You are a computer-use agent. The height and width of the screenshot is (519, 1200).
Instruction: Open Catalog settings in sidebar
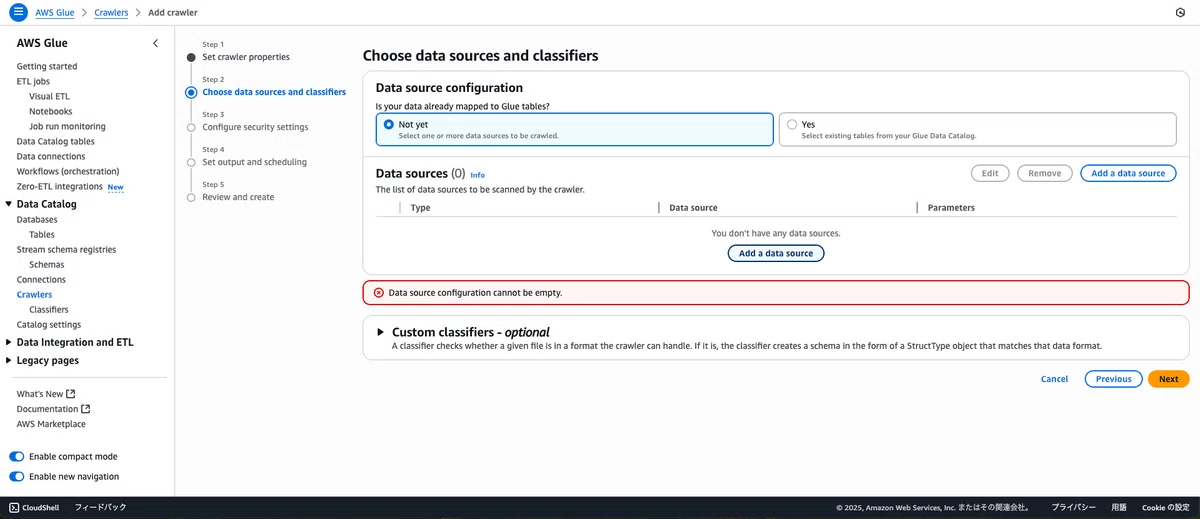(x=49, y=324)
